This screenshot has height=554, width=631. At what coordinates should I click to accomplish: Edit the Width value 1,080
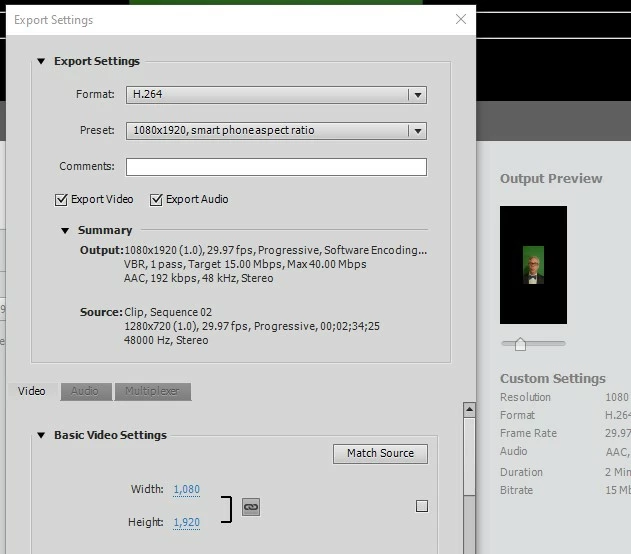[x=186, y=489]
